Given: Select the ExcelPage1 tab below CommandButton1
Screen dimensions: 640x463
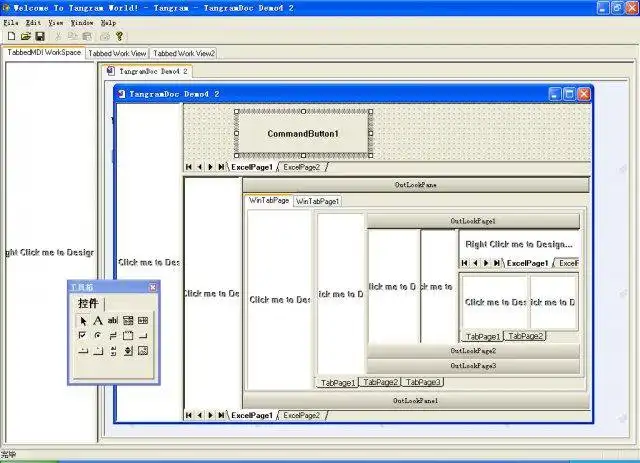Looking at the screenshot, I should coord(252,167).
